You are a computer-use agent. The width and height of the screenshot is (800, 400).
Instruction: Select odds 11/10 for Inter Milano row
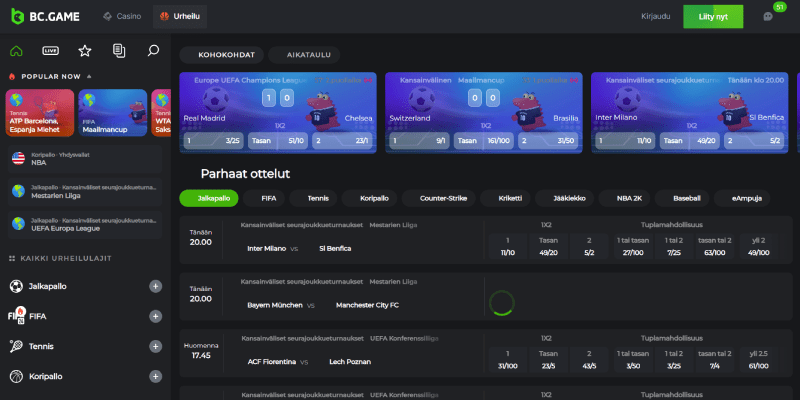point(508,246)
